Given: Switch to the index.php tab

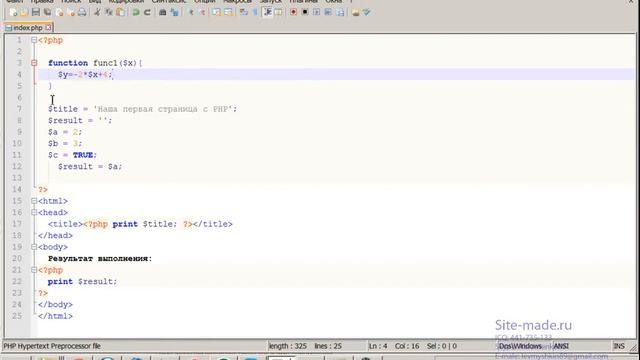Looking at the screenshot, I should (28, 28).
